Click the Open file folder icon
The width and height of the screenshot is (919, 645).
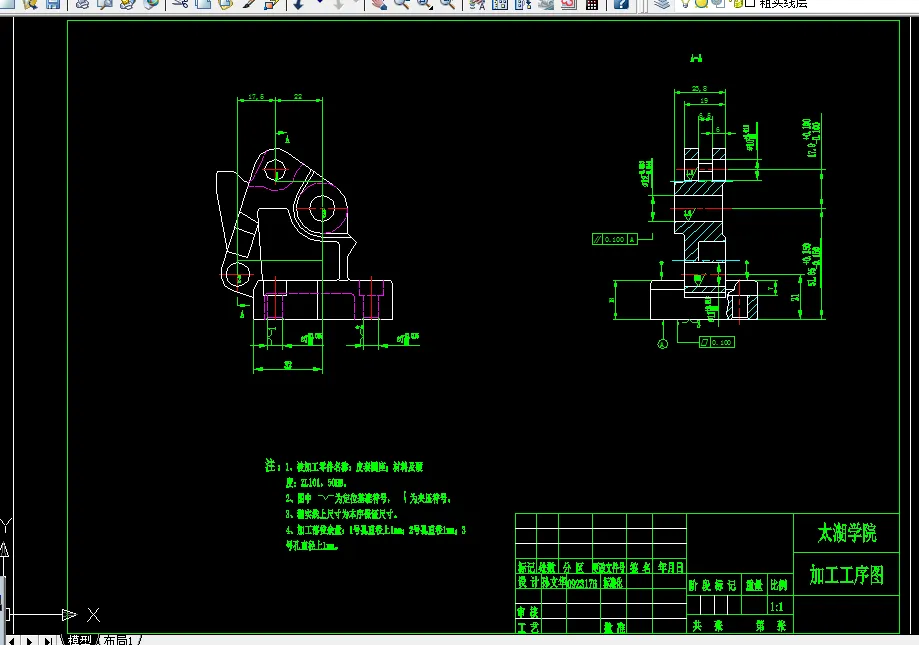click(30, 4)
